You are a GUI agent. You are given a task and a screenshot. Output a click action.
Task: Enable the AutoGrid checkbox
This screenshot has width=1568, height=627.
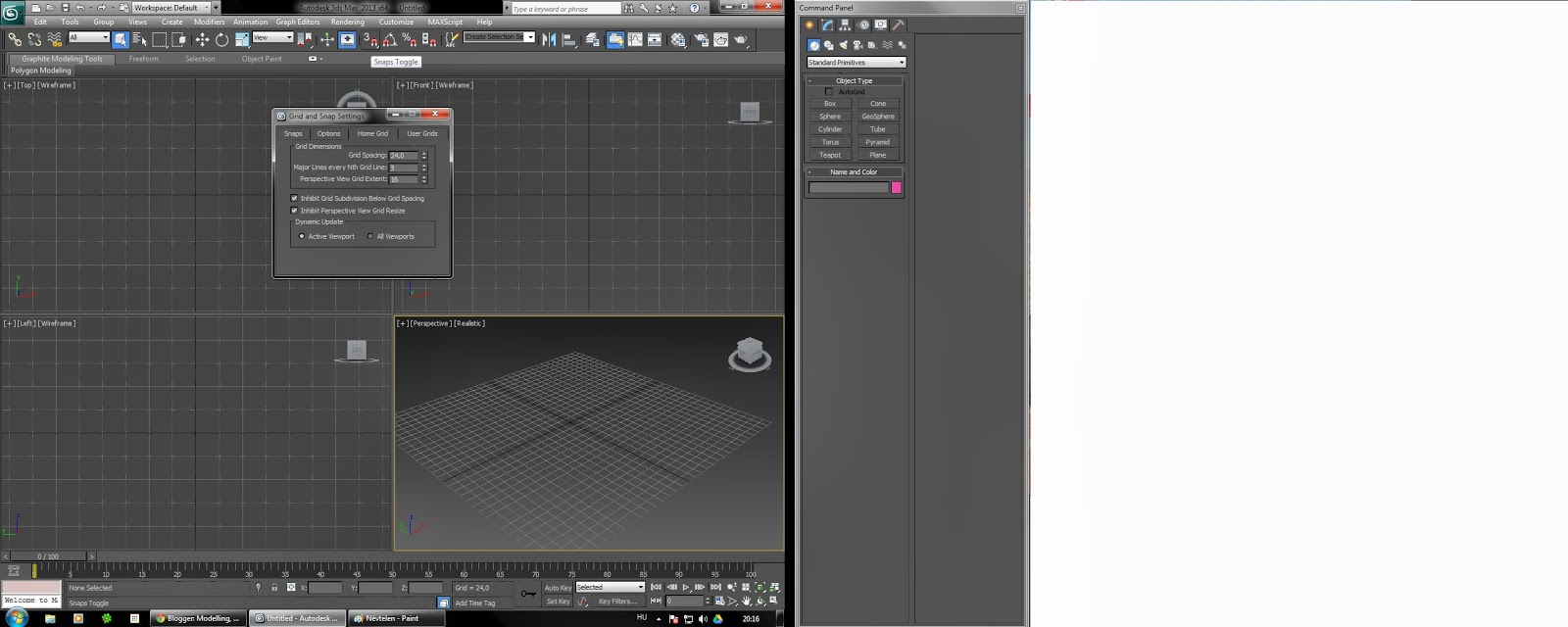829,91
